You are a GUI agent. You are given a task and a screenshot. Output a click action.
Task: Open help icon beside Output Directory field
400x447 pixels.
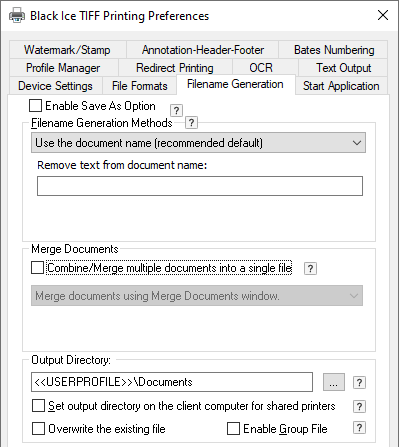(x=359, y=382)
